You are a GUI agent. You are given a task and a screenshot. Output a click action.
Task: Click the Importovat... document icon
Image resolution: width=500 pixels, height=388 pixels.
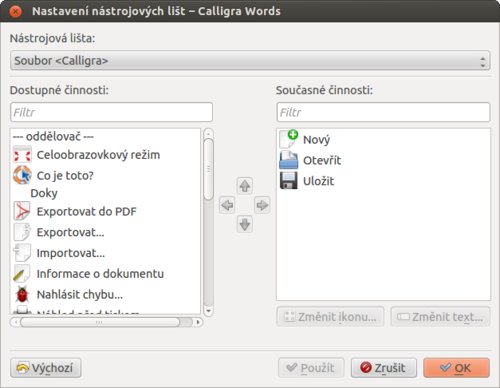tap(22, 253)
